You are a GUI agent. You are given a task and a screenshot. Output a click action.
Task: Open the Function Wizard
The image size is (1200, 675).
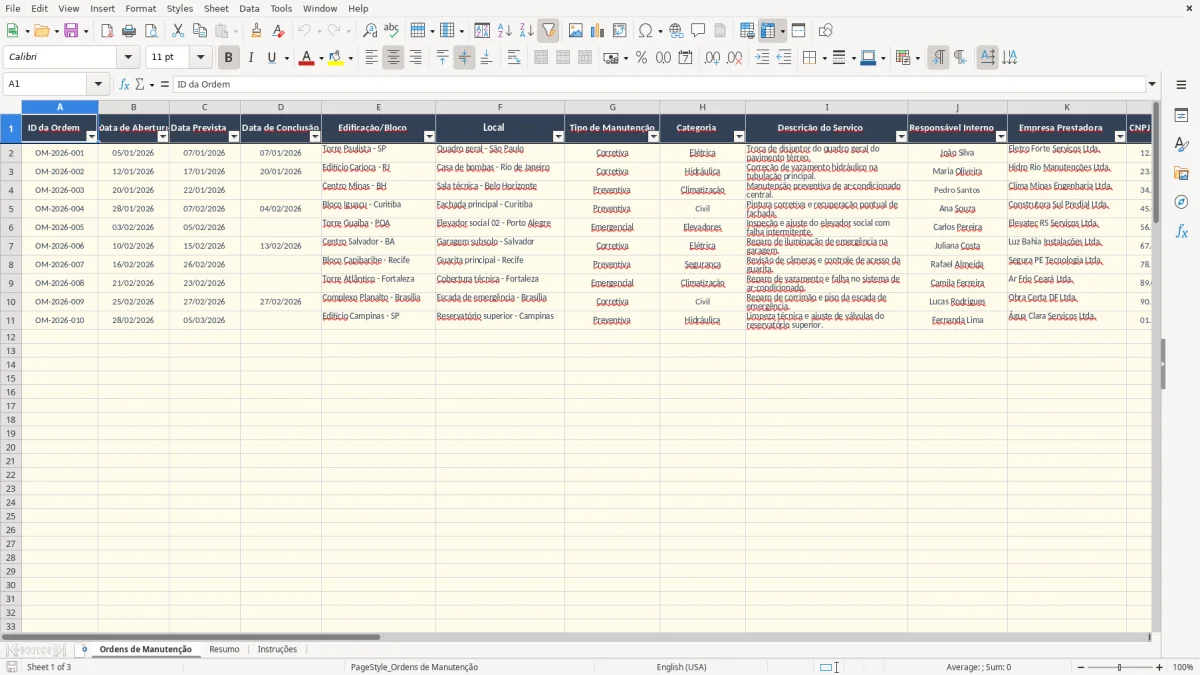pyautogui.click(x=125, y=84)
